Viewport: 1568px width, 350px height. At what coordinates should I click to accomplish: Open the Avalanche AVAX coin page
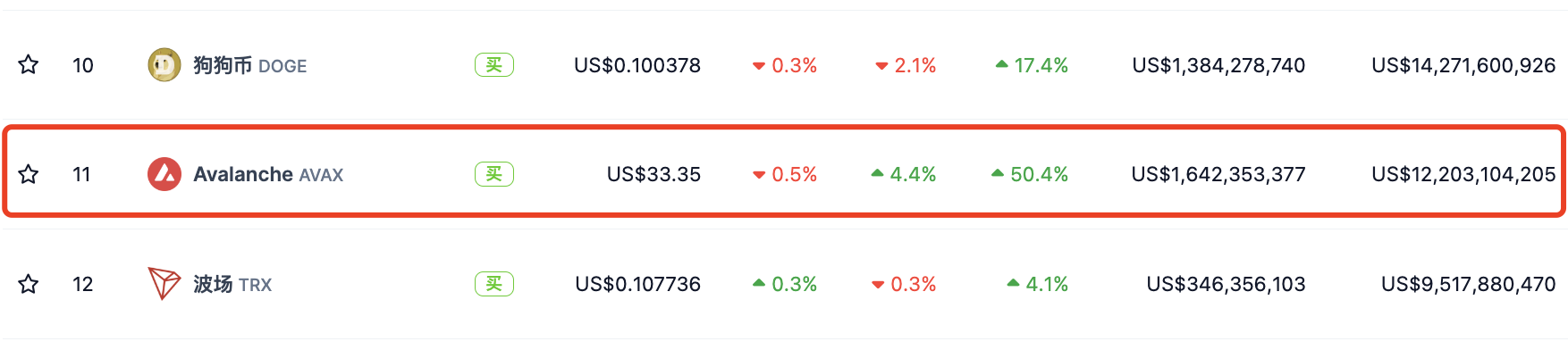pyautogui.click(x=268, y=174)
